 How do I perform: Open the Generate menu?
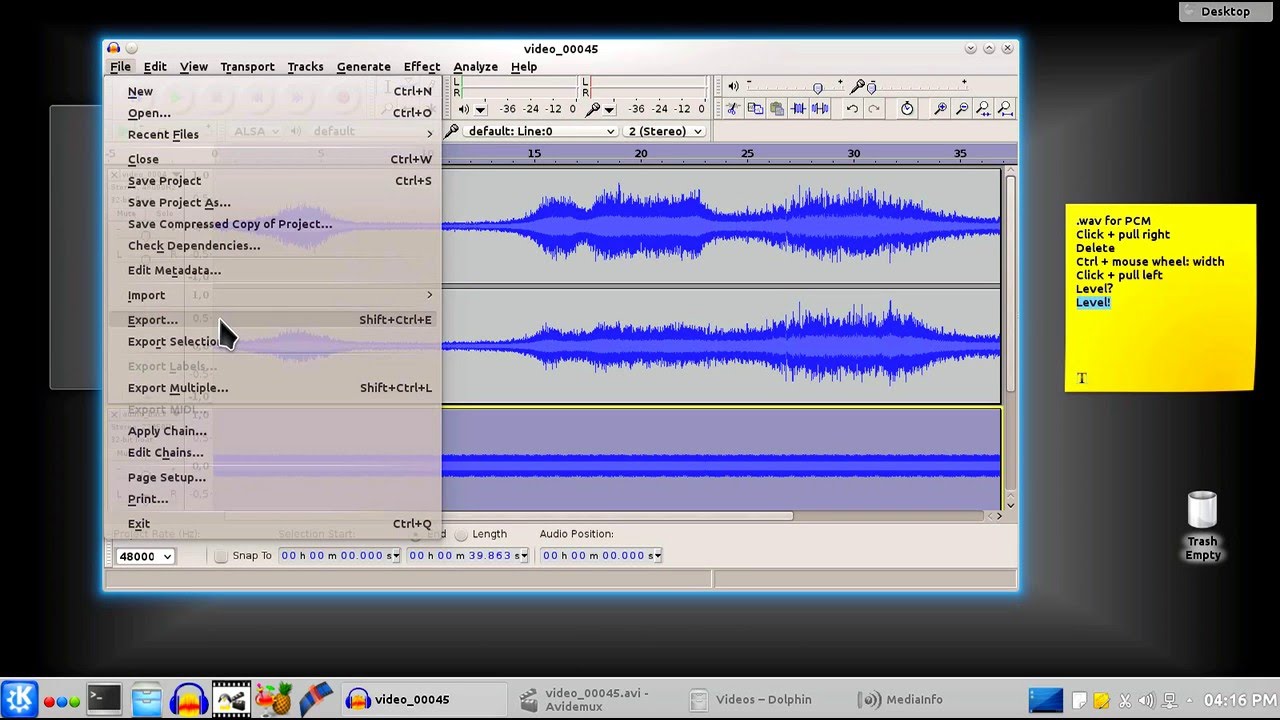363,67
